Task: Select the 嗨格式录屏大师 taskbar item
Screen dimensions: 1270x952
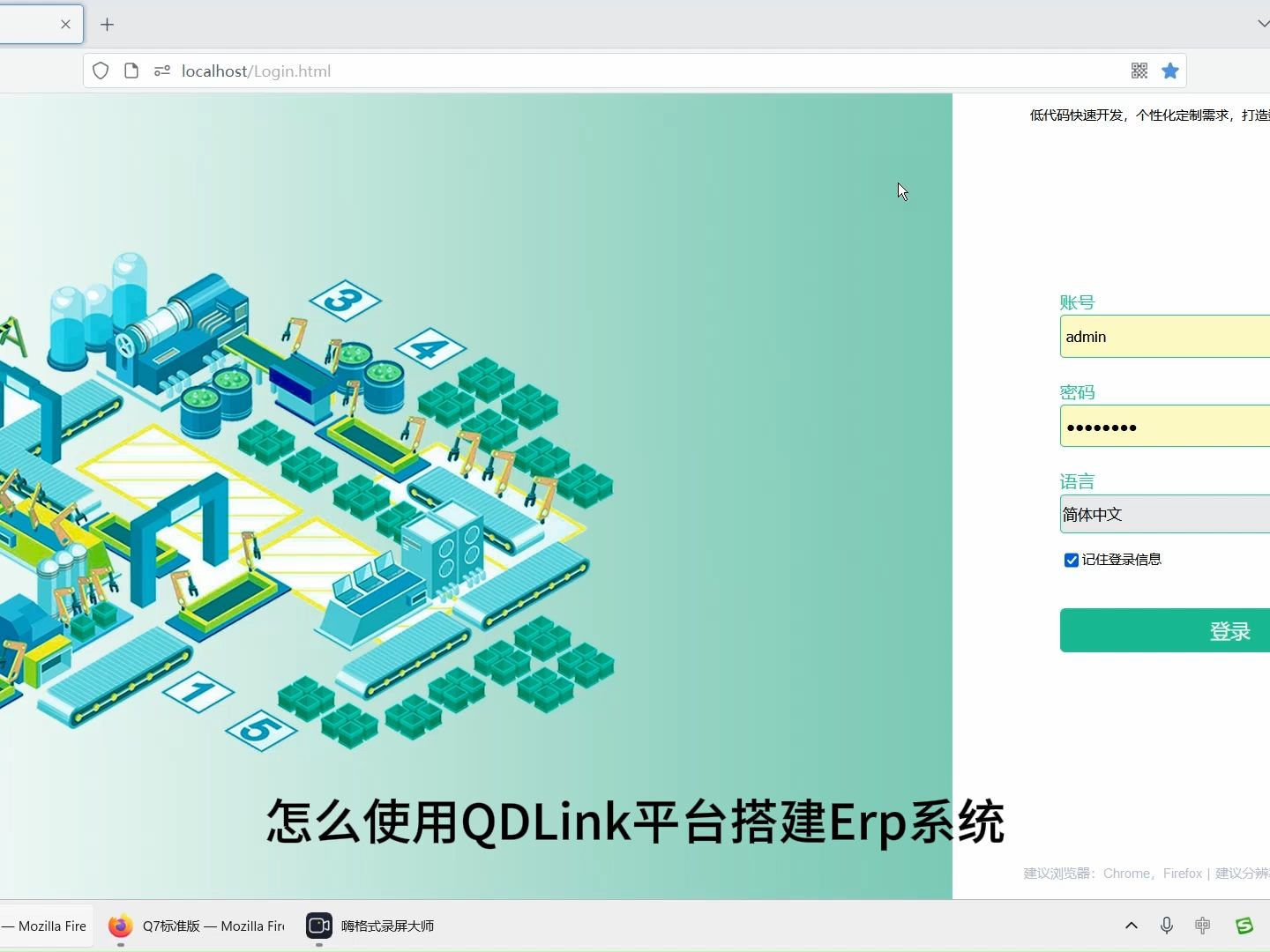Action: (x=370, y=926)
